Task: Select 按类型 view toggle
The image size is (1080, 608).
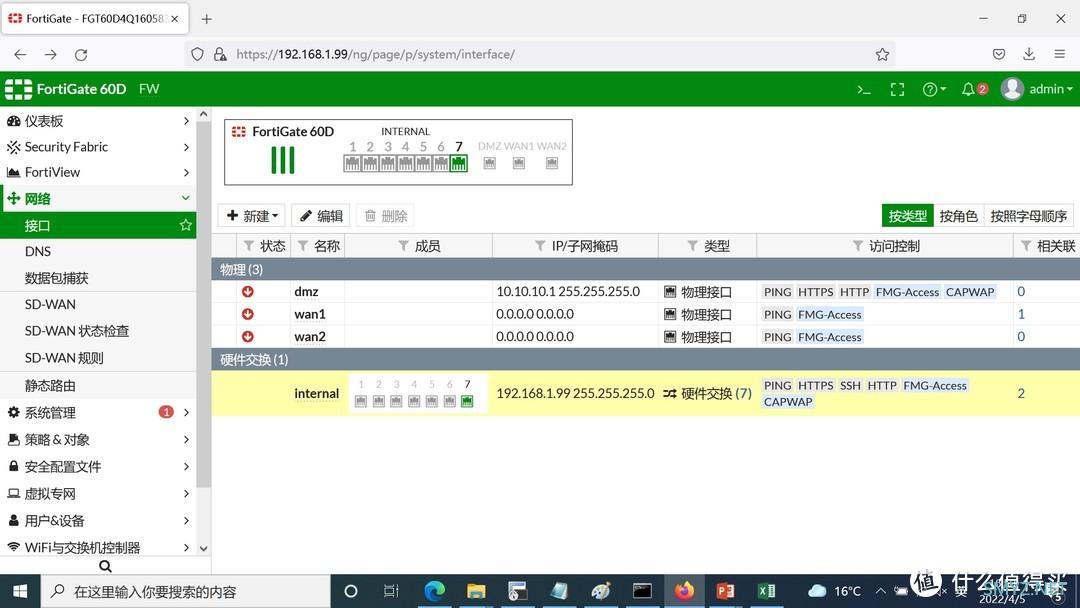Action: 907,216
